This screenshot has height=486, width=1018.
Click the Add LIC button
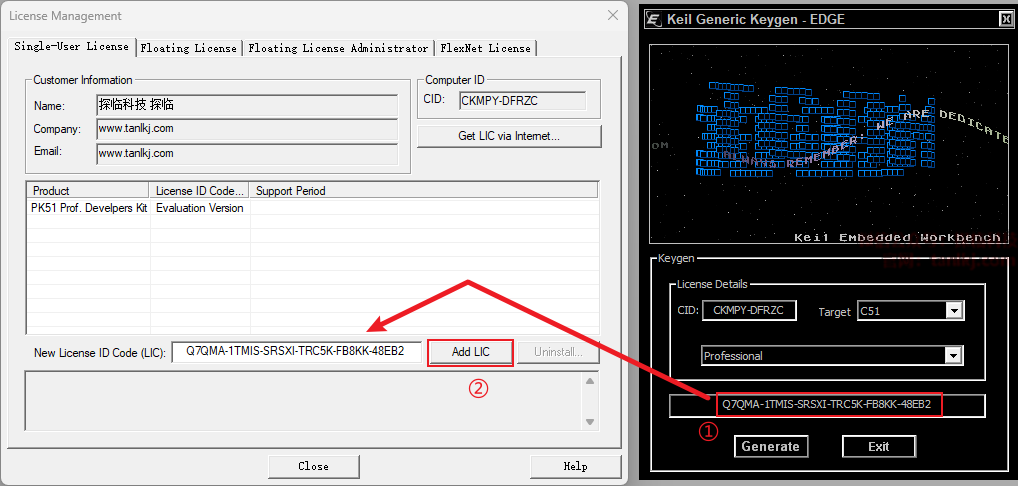[471, 352]
